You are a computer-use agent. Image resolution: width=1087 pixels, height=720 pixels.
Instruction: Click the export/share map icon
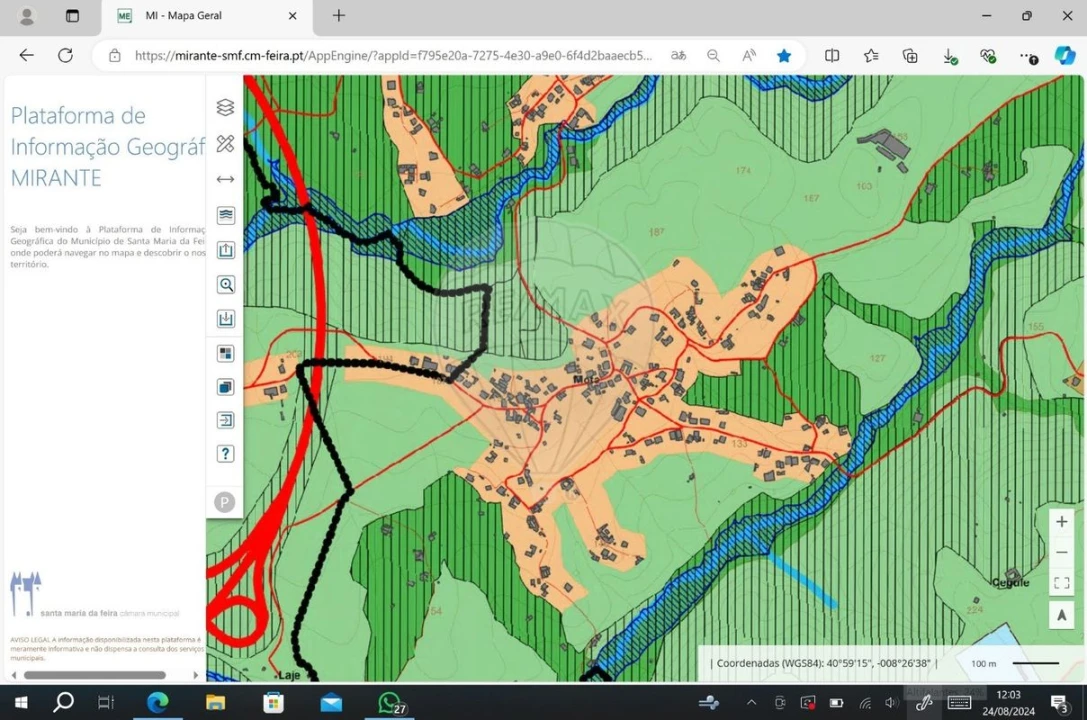coord(225,249)
